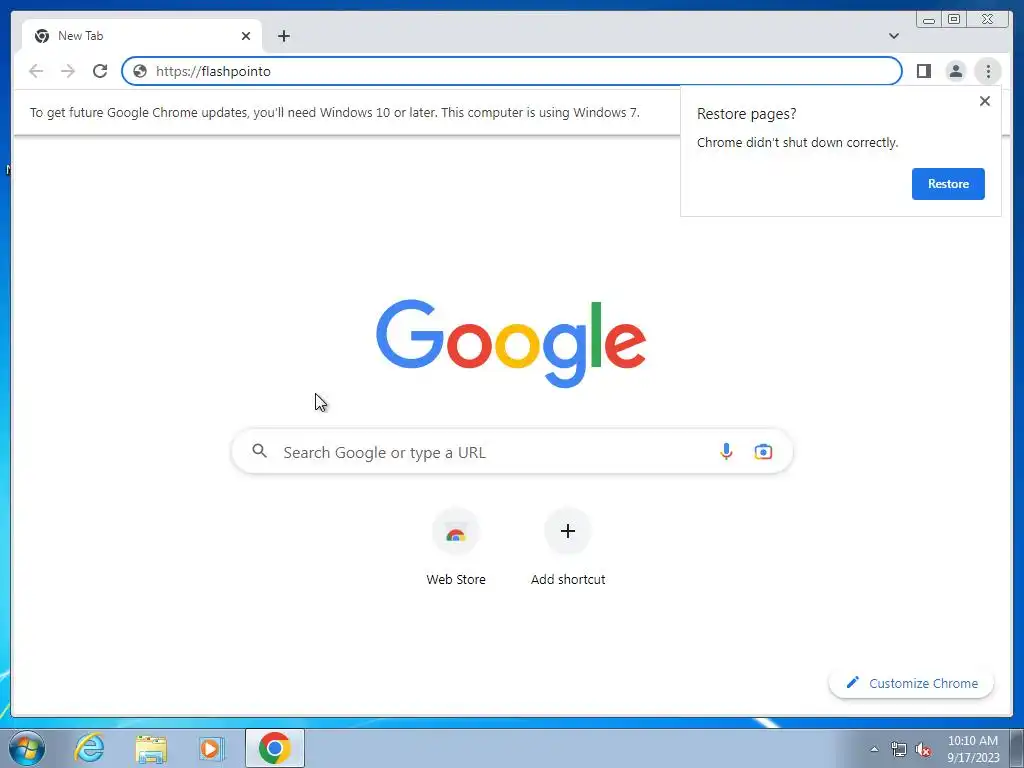Image resolution: width=1024 pixels, height=768 pixels.
Task: Click the Add shortcut plus icon
Action: tap(568, 532)
